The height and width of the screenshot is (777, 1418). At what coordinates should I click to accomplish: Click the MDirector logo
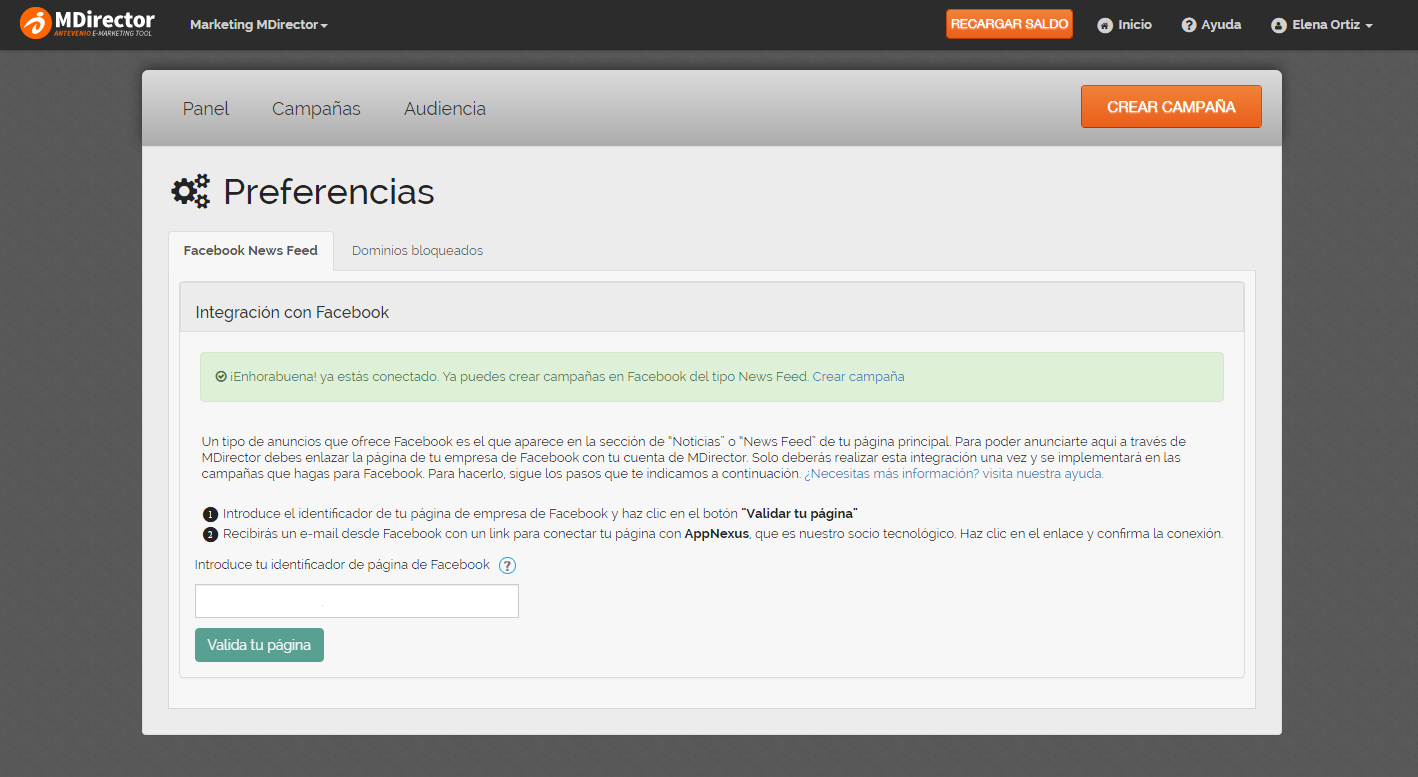coord(87,23)
